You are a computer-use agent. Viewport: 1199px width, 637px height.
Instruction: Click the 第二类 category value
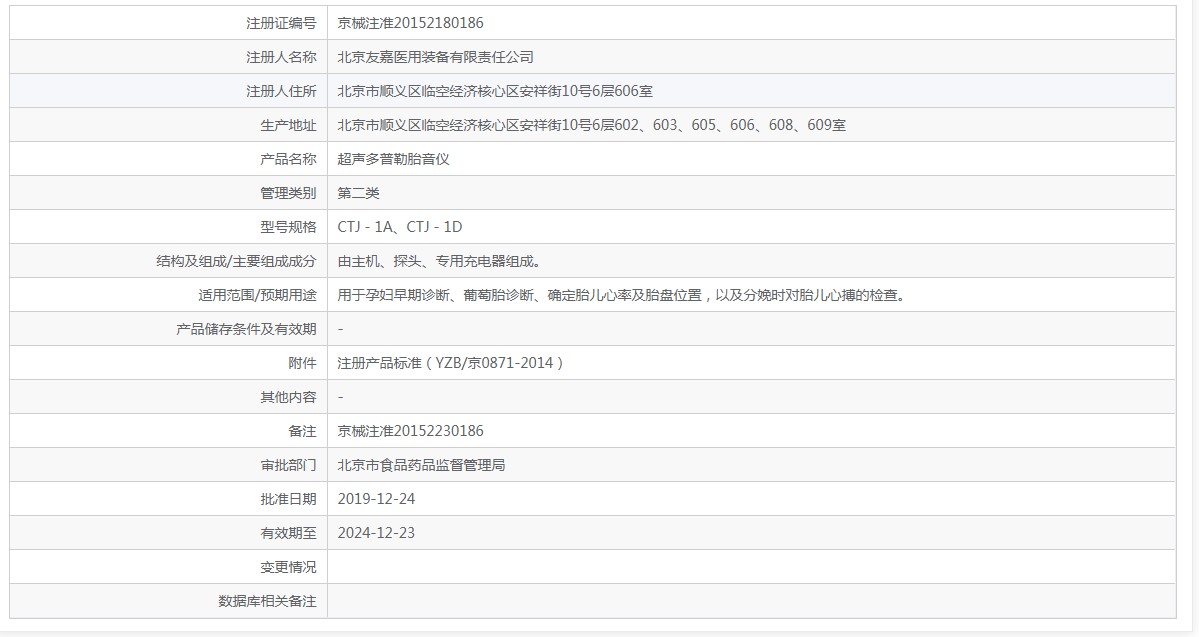coord(358,193)
